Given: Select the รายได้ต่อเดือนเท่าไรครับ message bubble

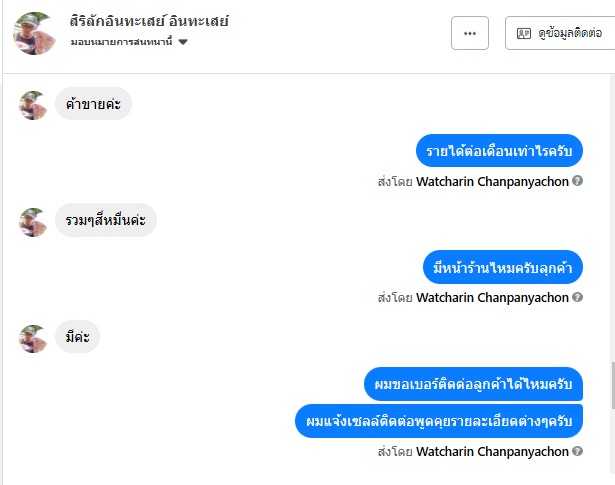Looking at the screenshot, I should 499,151.
